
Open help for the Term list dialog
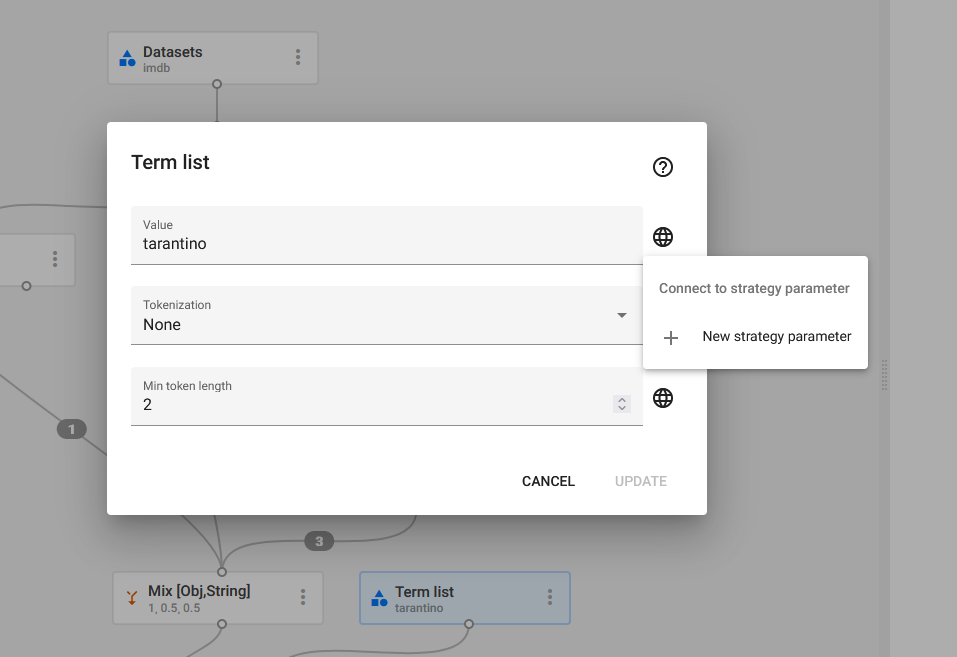tap(663, 167)
